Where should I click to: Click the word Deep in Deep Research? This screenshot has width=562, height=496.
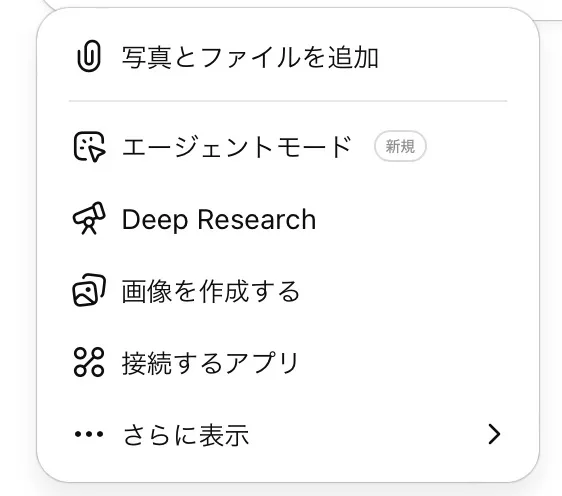(155, 220)
